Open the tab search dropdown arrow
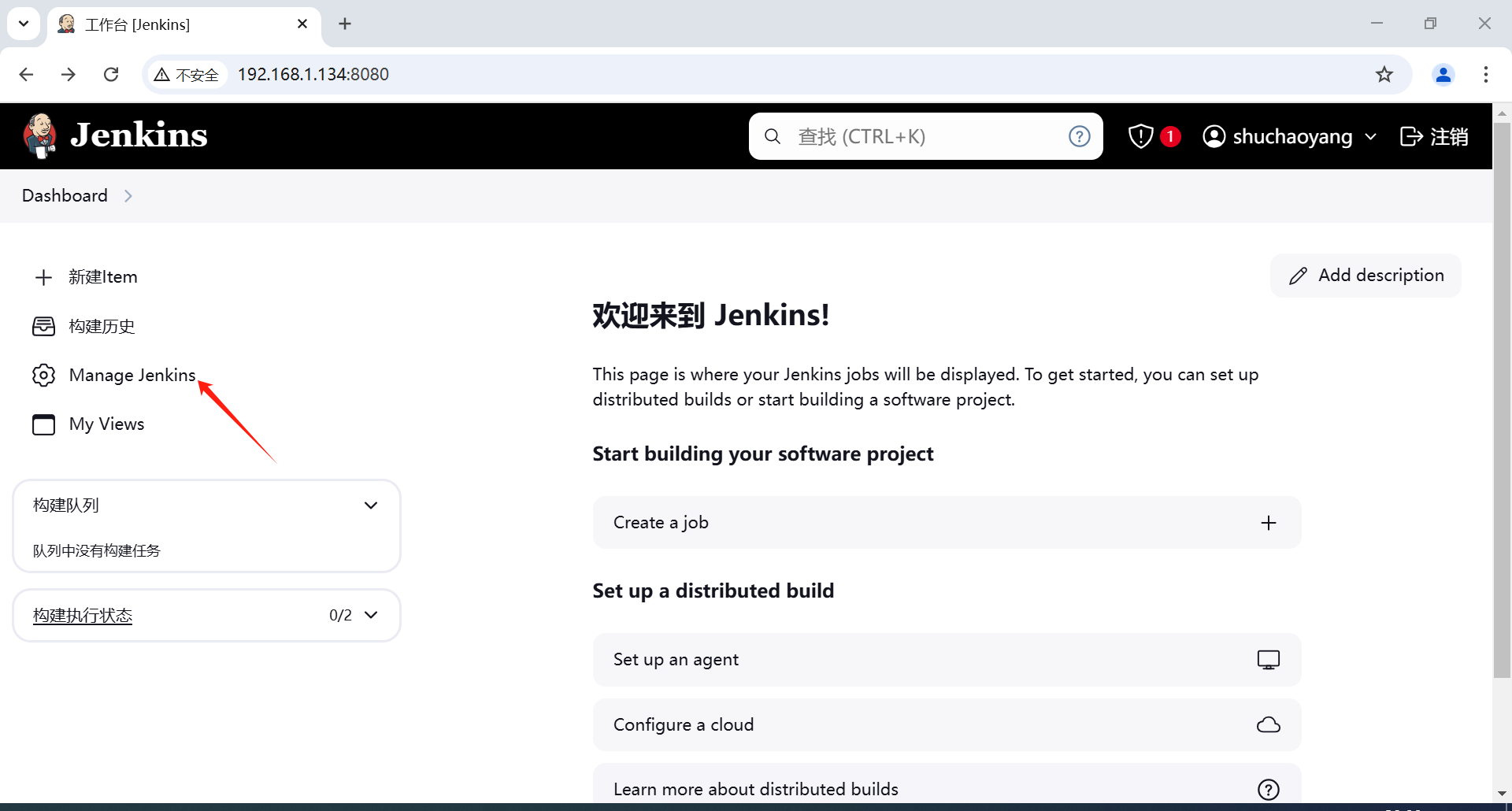The image size is (1512, 811). pos(24,24)
